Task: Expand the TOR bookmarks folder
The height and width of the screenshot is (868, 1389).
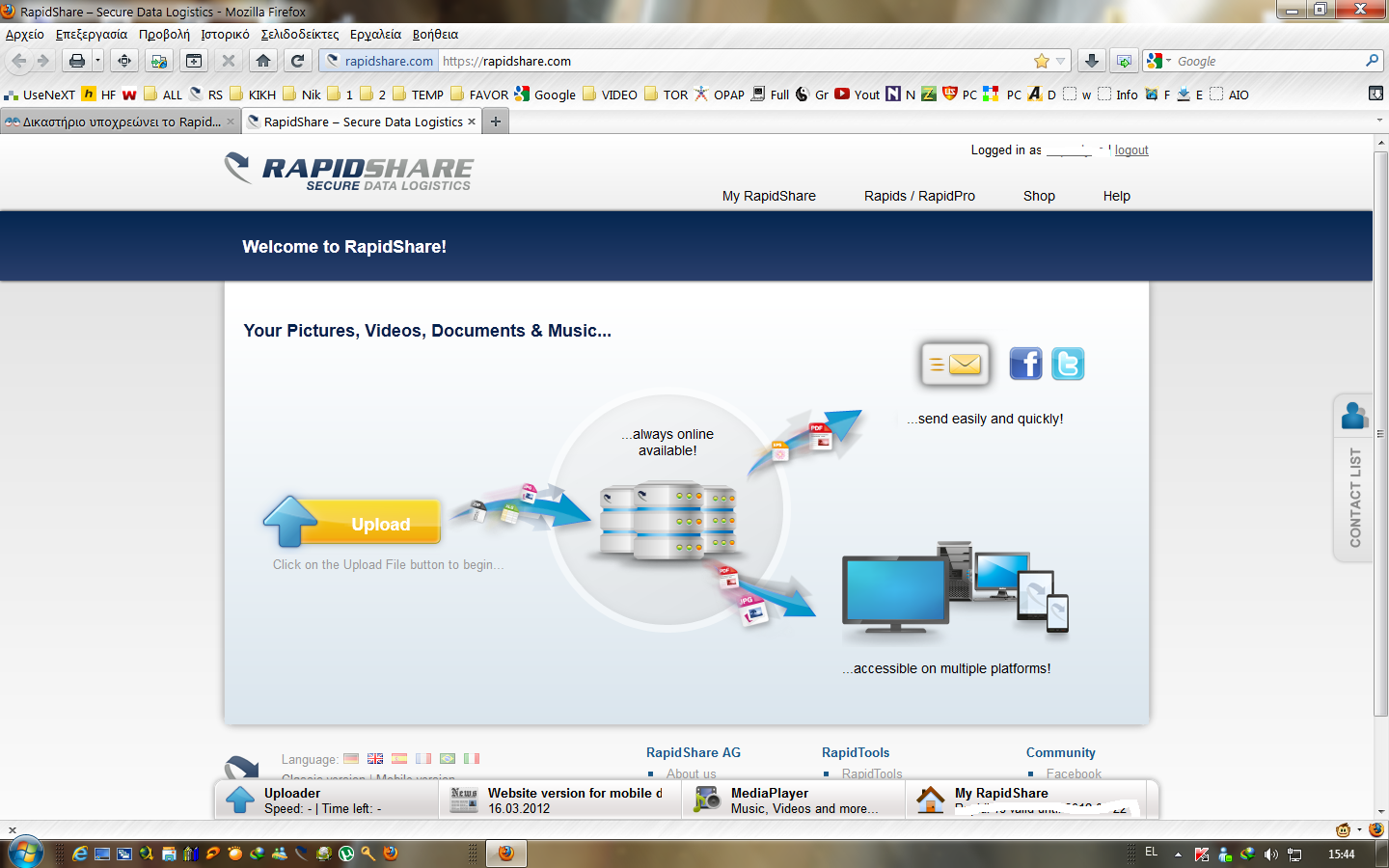Action: point(666,95)
